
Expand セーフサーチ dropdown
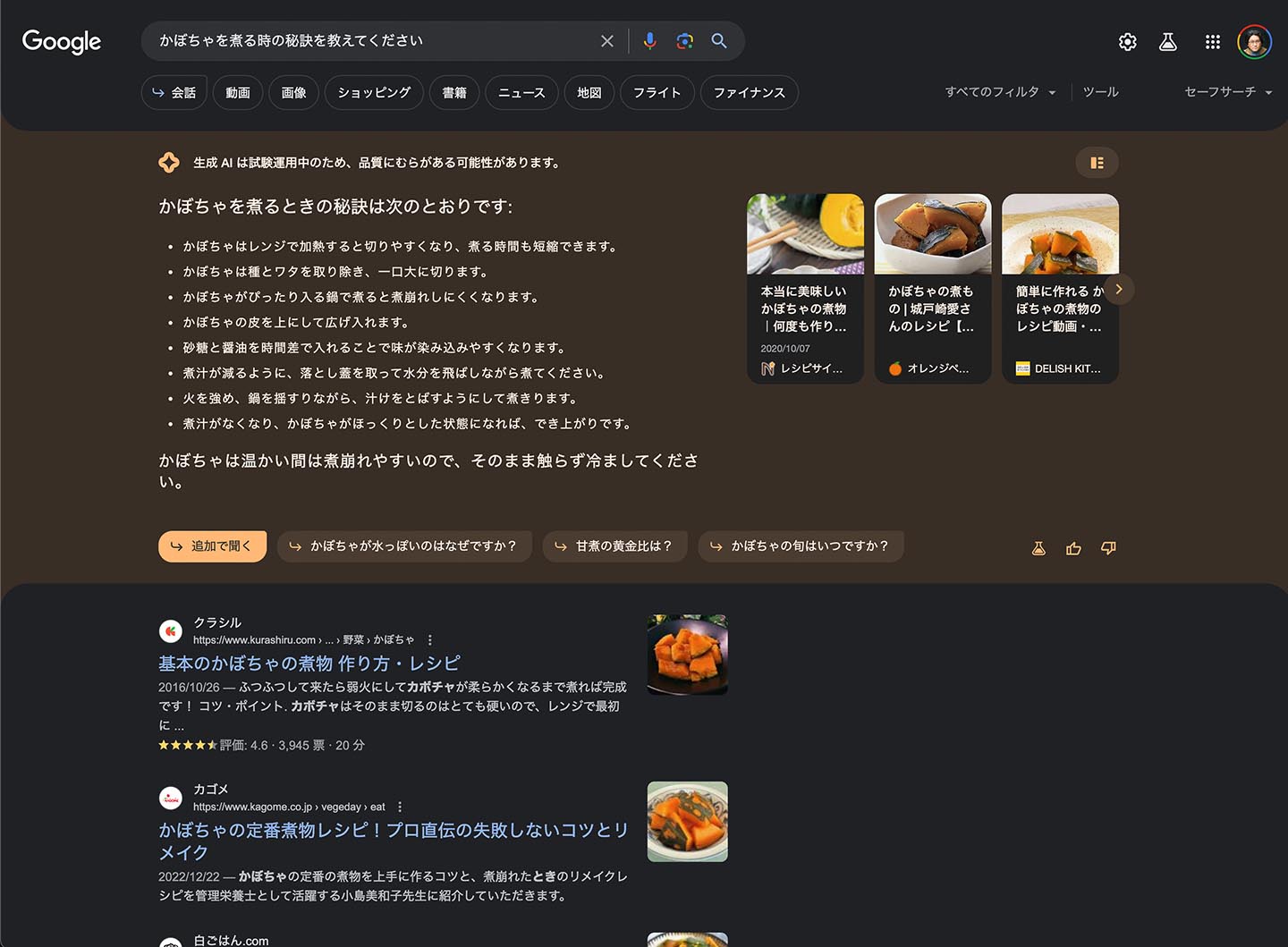1228,92
